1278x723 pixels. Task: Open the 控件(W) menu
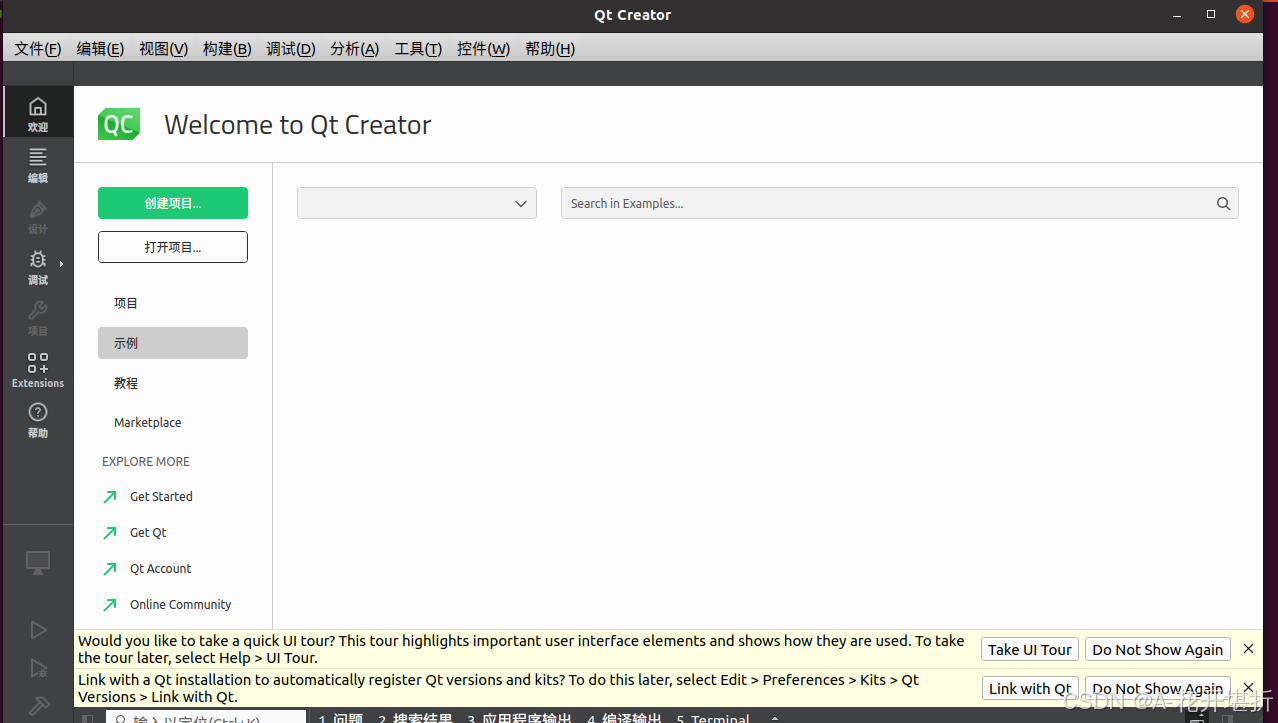[483, 49]
